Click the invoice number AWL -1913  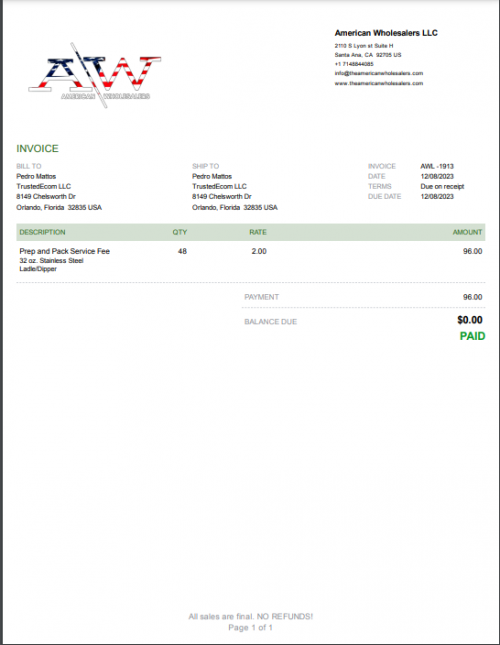437,166
